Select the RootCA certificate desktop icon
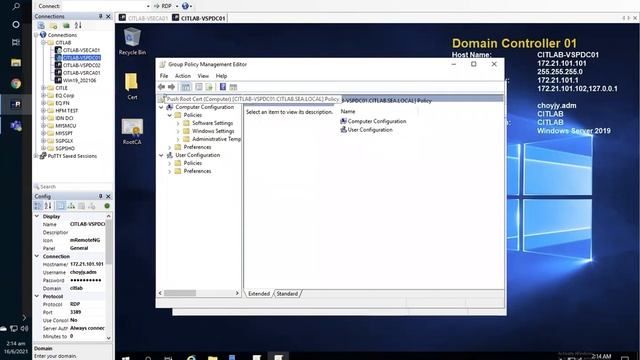Image resolution: width=640 pixels, height=360 pixels. click(x=132, y=131)
